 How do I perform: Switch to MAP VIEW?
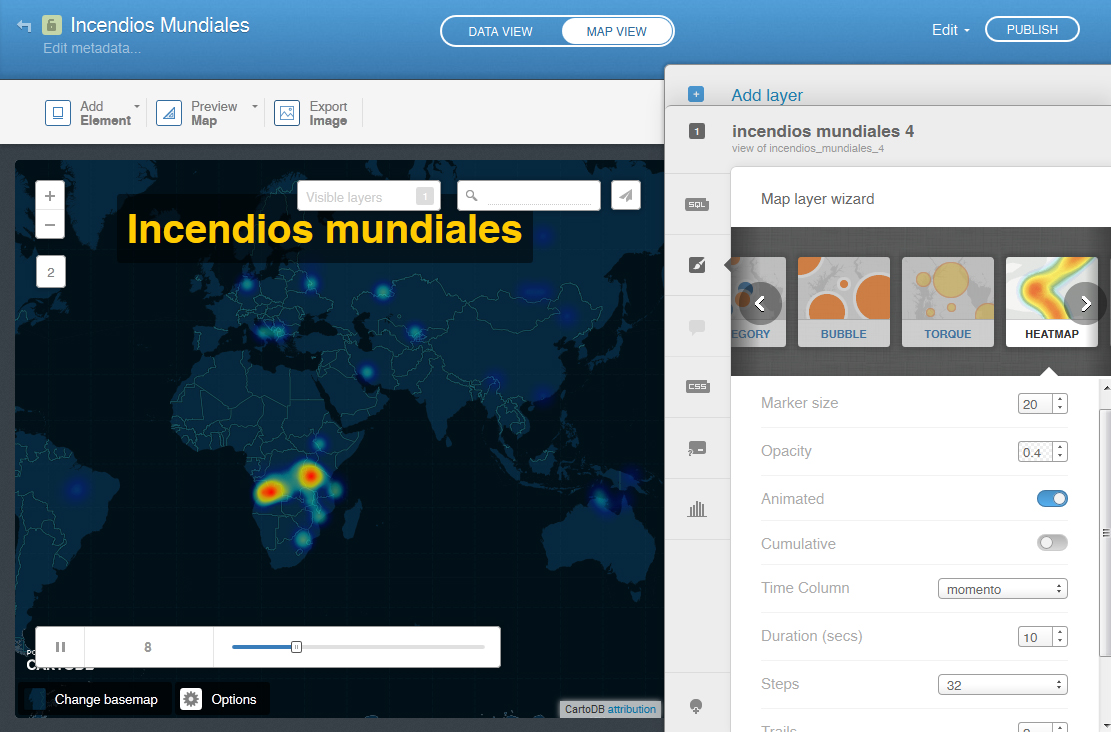(x=616, y=31)
